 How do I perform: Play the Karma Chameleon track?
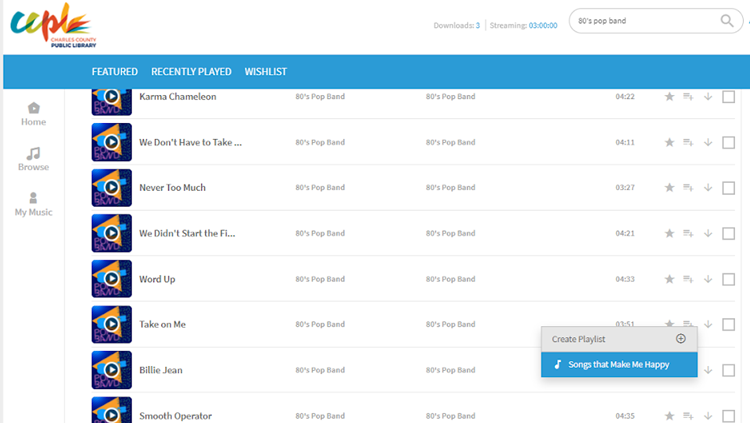click(111, 97)
